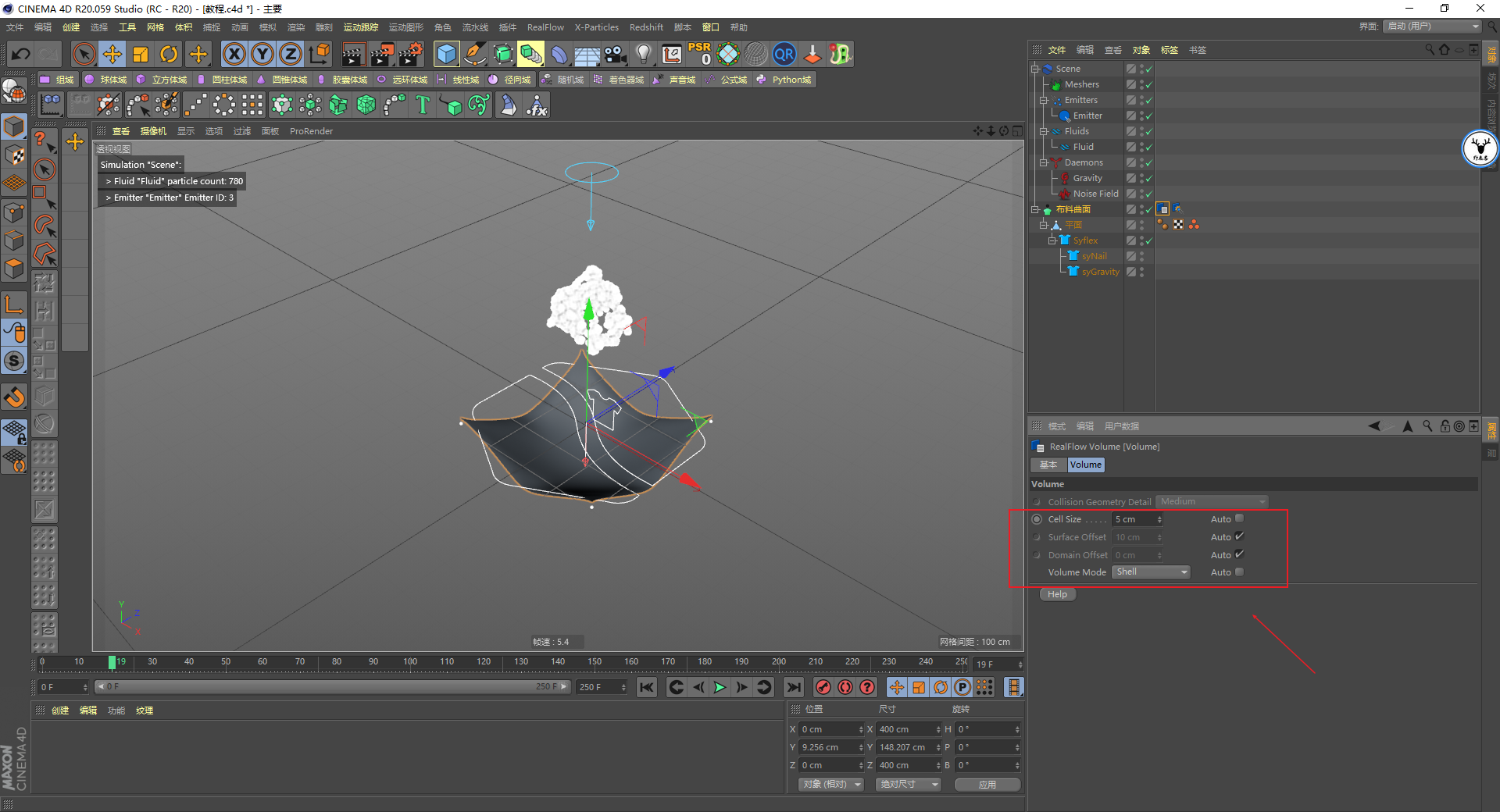Open the RealFlow menu
The width and height of the screenshot is (1500, 812).
(545, 27)
